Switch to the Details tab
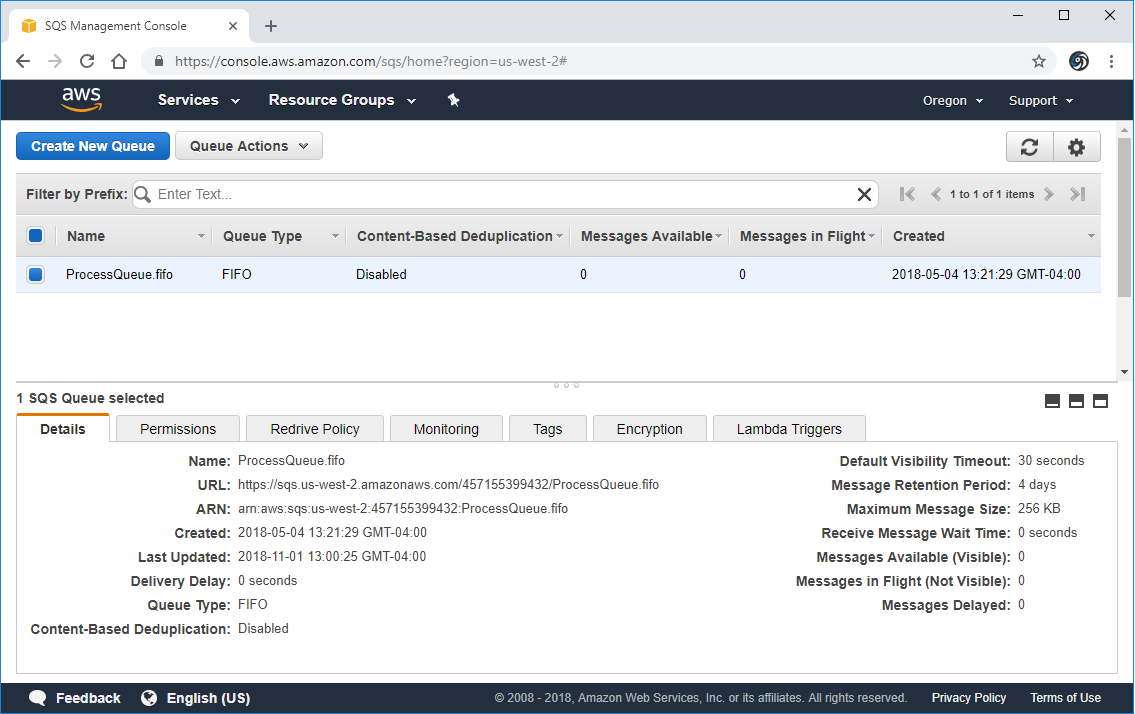The image size is (1135, 714). [63, 429]
